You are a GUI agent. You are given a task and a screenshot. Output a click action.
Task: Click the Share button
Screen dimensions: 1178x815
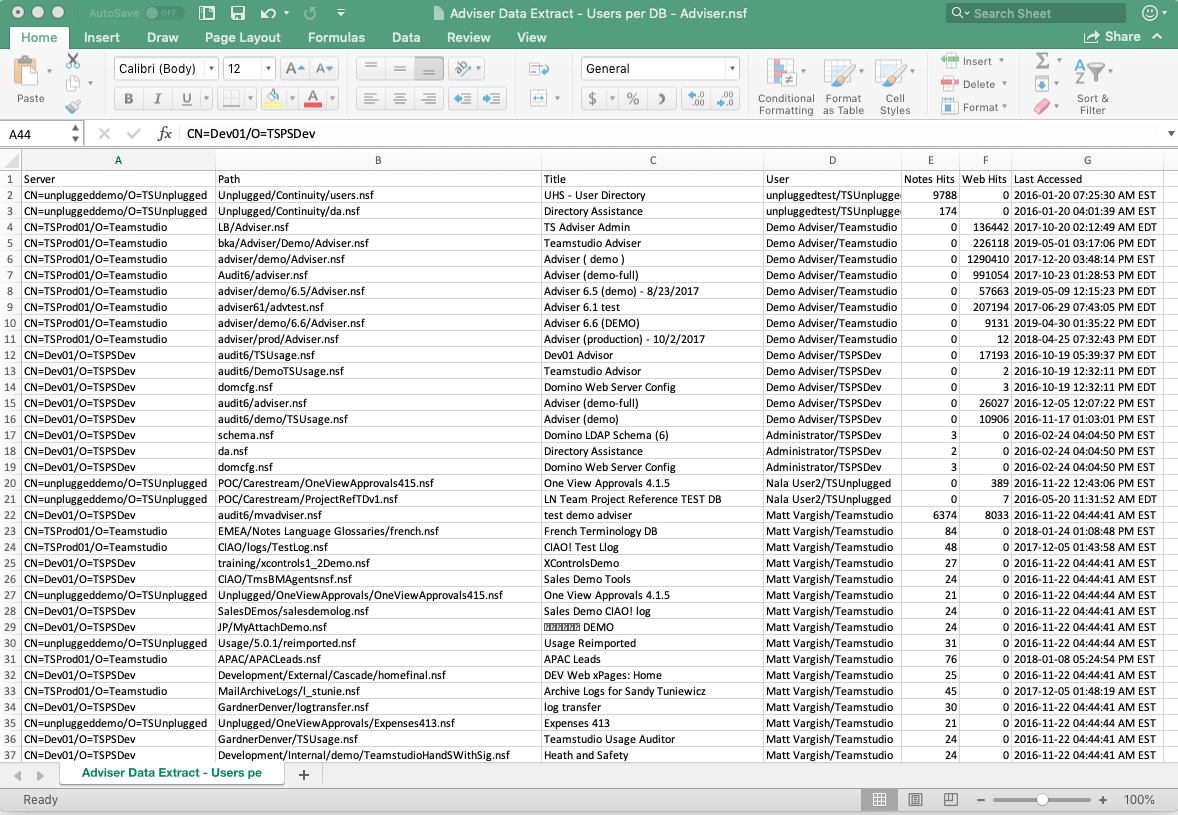pyautogui.click(x=1112, y=37)
